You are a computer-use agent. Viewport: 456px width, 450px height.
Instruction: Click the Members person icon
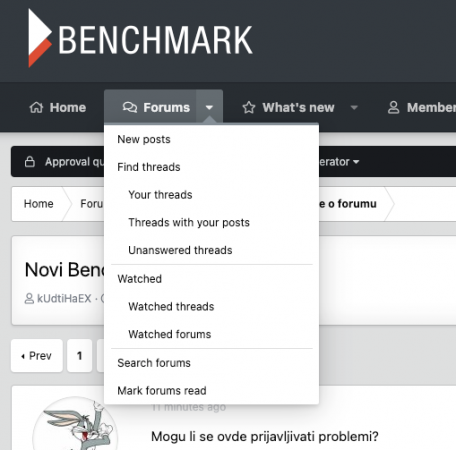[394, 107]
